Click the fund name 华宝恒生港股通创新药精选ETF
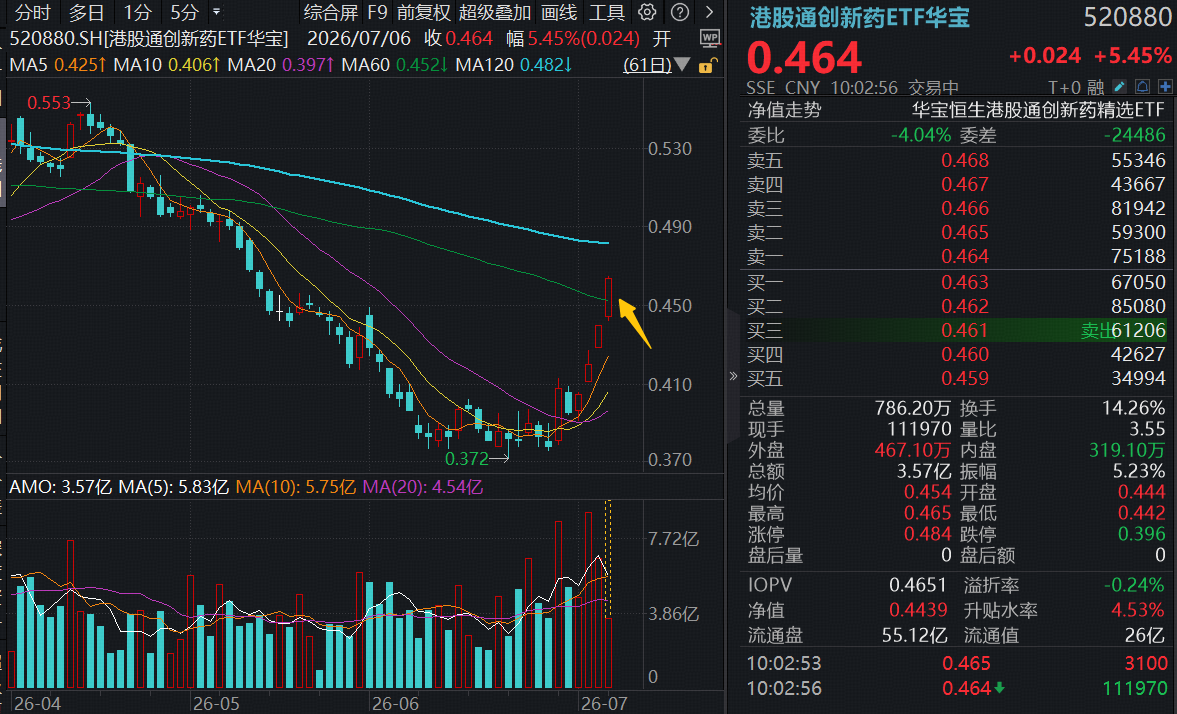Screen dimensions: 1177x714 point(1038,110)
